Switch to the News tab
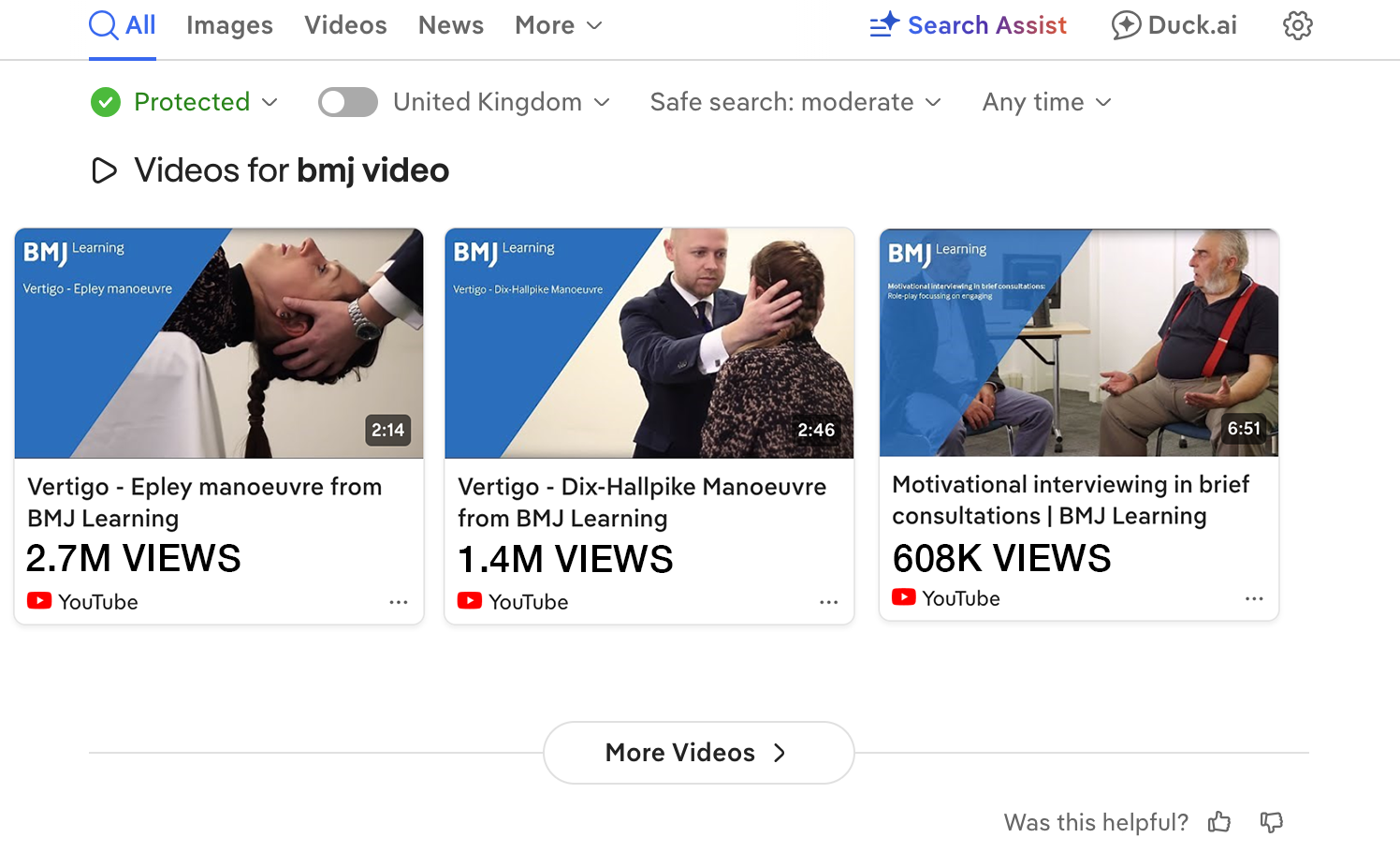Image resolution: width=1400 pixels, height=867 pixels. click(451, 25)
